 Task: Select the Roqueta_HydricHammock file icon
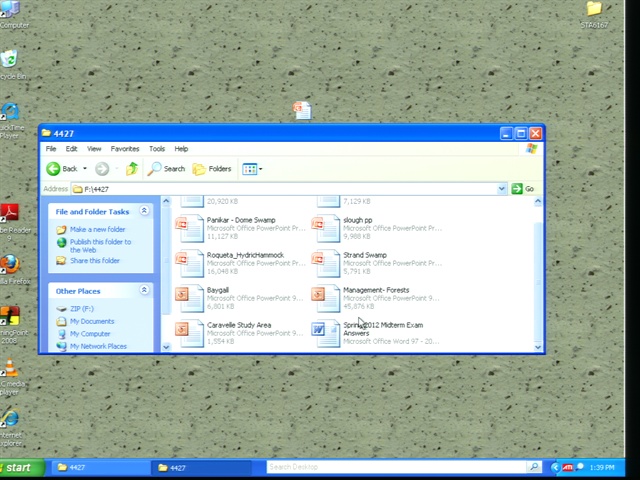pyautogui.click(x=189, y=263)
